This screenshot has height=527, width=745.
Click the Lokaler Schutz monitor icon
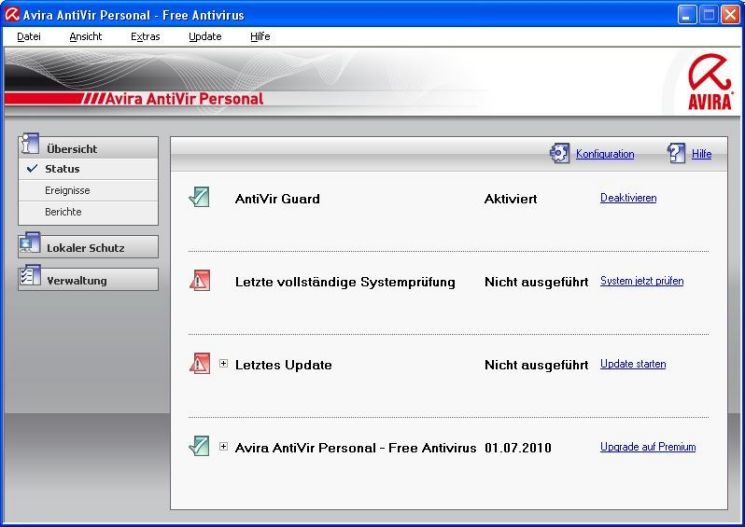(x=29, y=243)
